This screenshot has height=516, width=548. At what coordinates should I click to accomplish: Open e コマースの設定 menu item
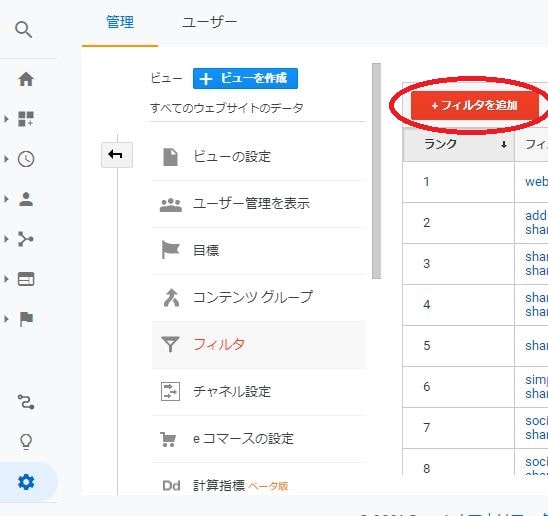click(259, 439)
